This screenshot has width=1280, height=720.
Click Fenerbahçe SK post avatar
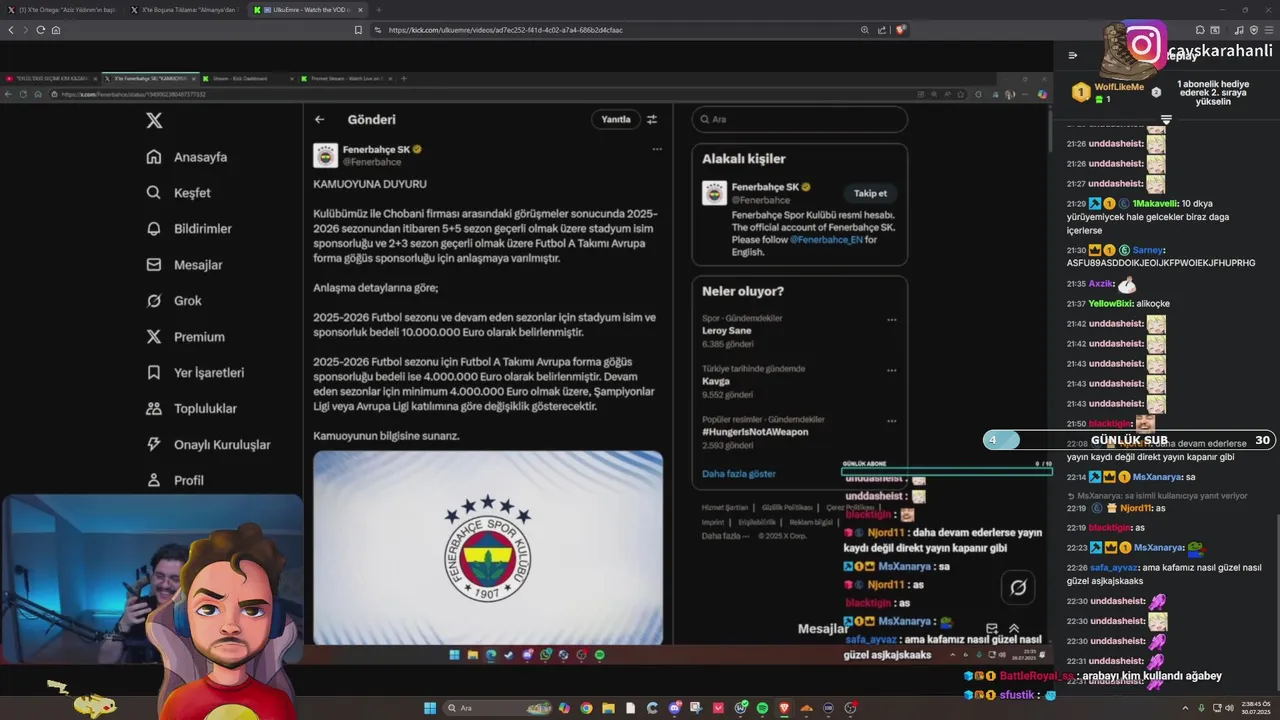(x=325, y=155)
